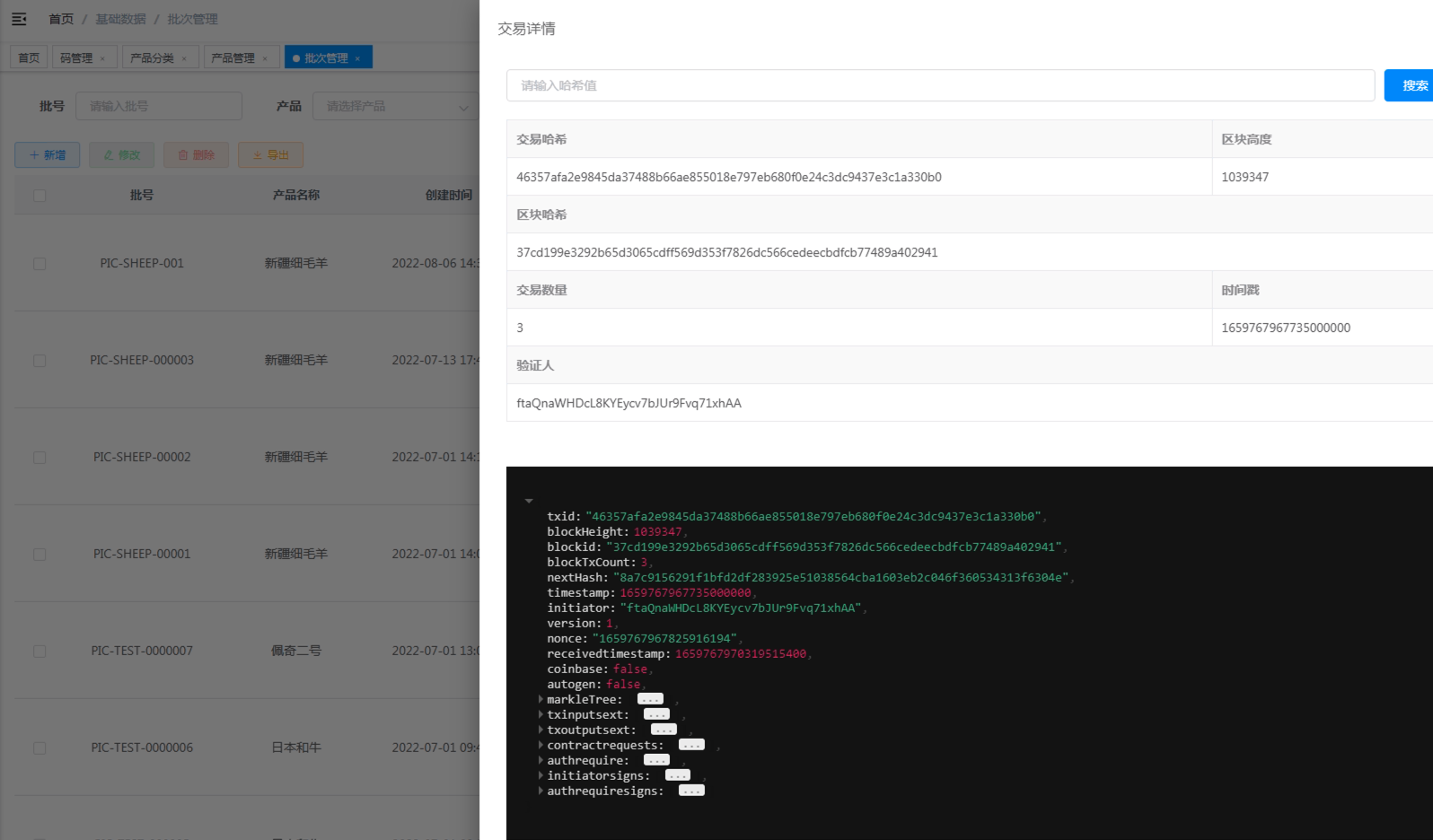The height and width of the screenshot is (840, 1433).
Task: Click nonce value in JSON viewer
Action: tap(665, 638)
